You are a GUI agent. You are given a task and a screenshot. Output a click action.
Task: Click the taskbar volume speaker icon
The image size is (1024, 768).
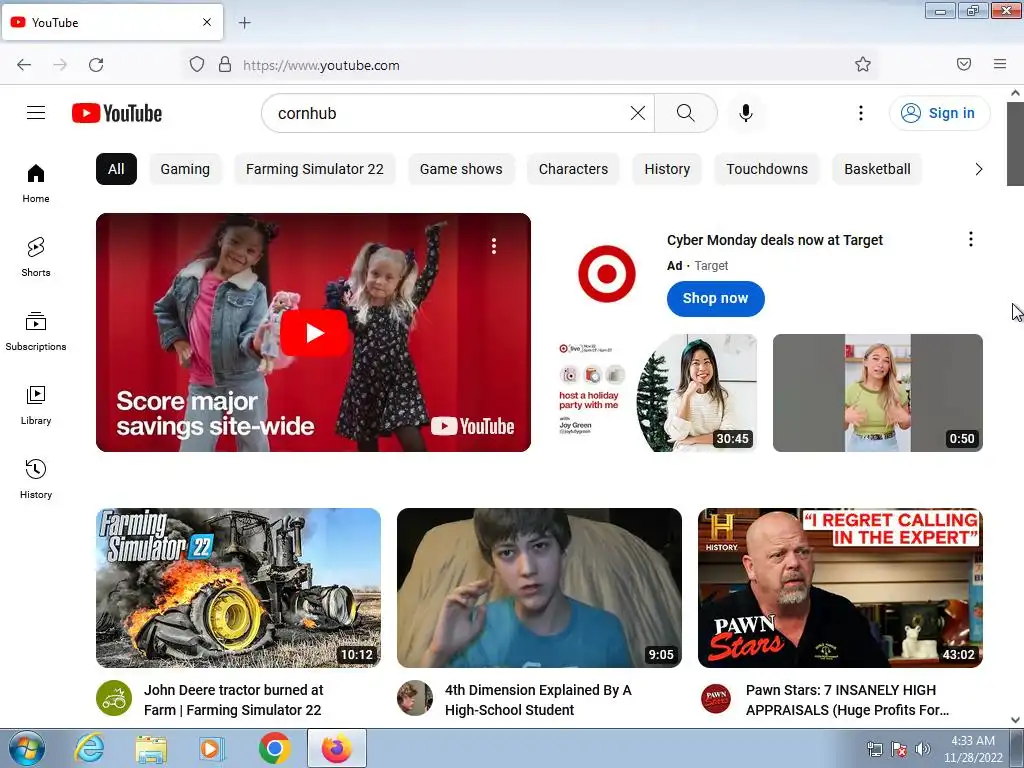point(923,749)
